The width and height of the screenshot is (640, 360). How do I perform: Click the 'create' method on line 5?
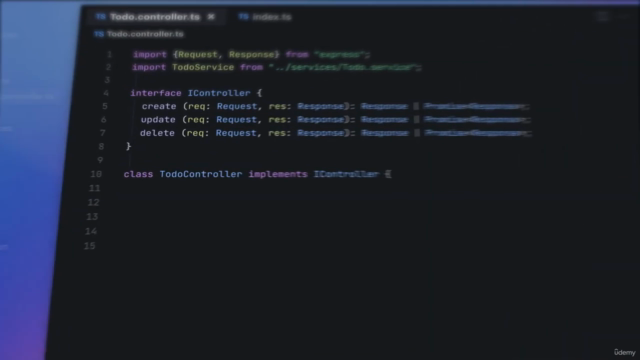(159, 107)
